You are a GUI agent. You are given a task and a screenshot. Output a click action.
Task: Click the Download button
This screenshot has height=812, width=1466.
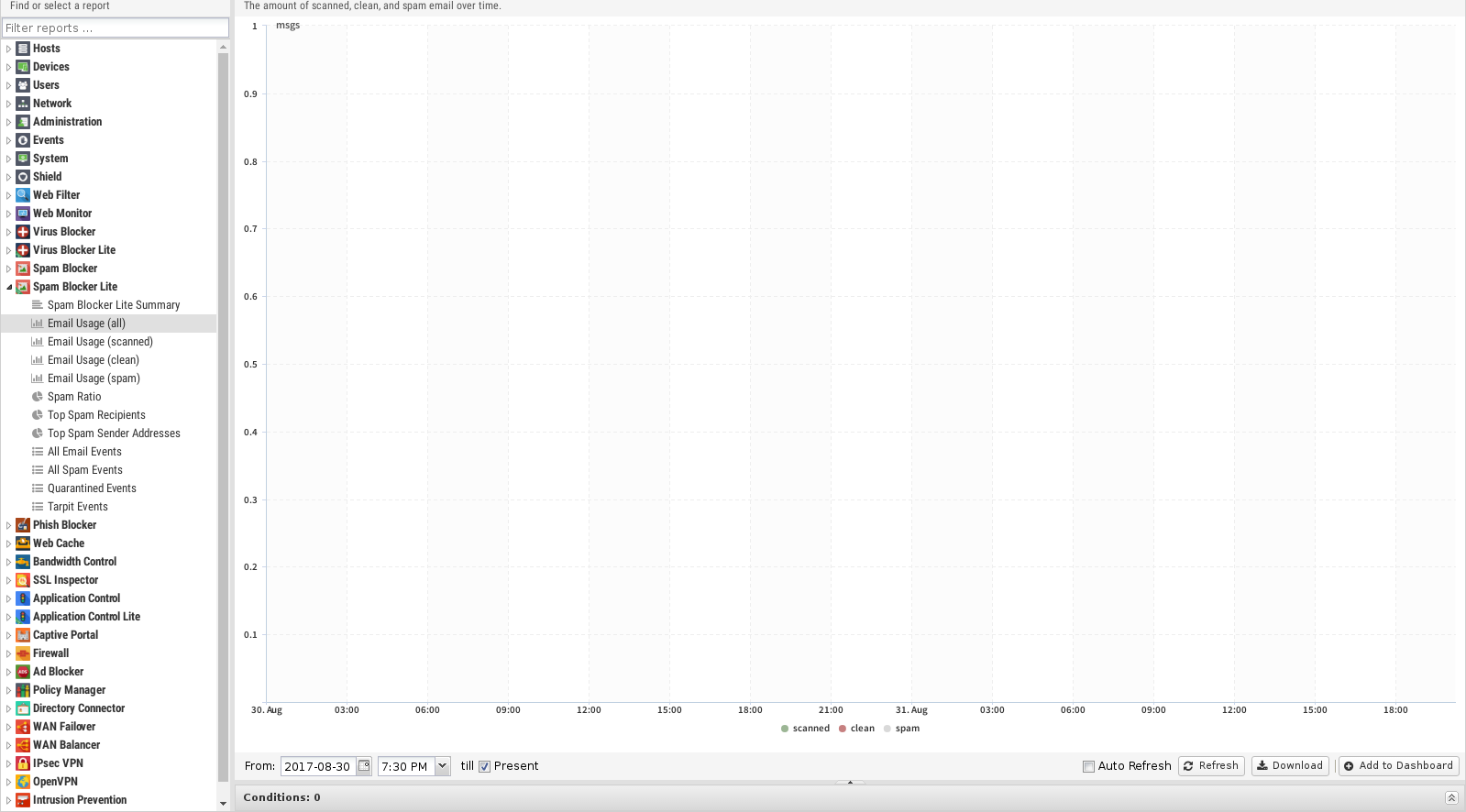1288,766
